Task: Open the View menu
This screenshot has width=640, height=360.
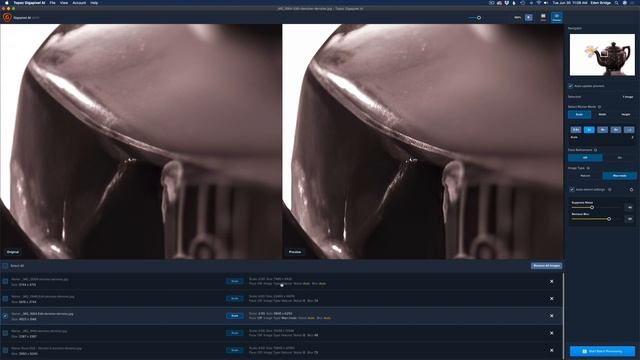Action: (x=64, y=3)
